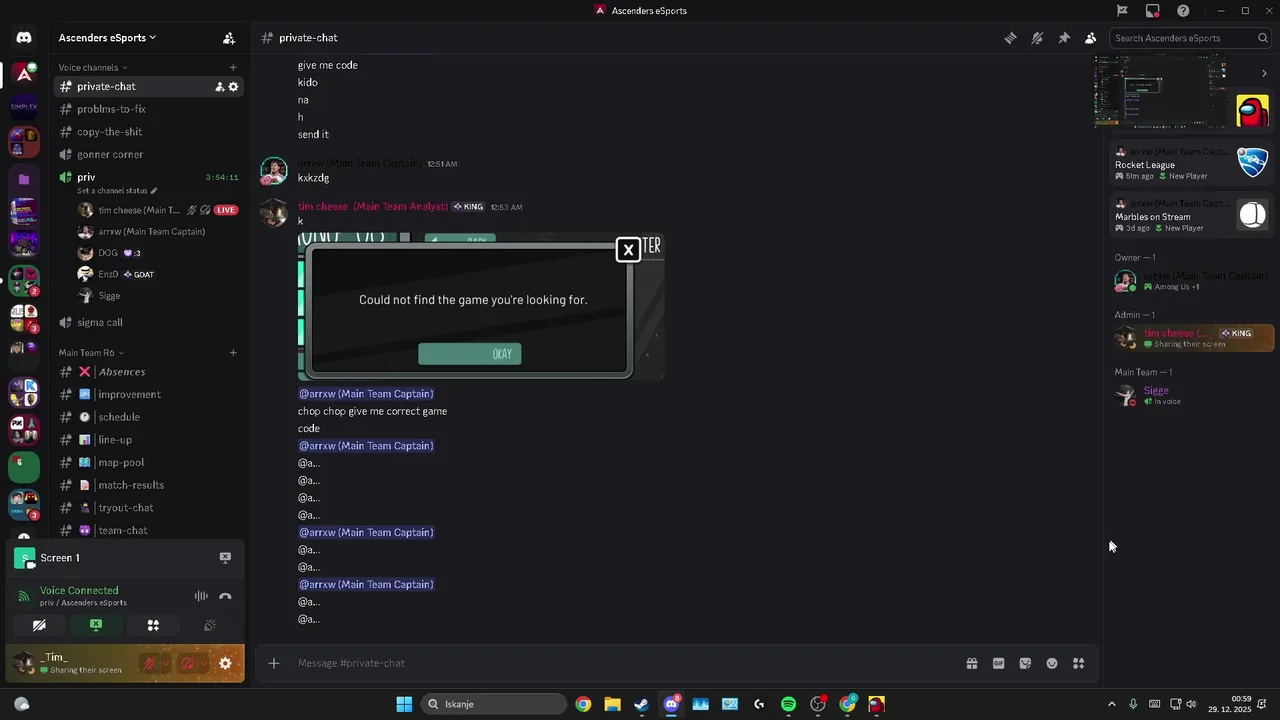The image size is (1280, 720).
Task: Click the invite people icon beside server name
Action: (x=229, y=38)
